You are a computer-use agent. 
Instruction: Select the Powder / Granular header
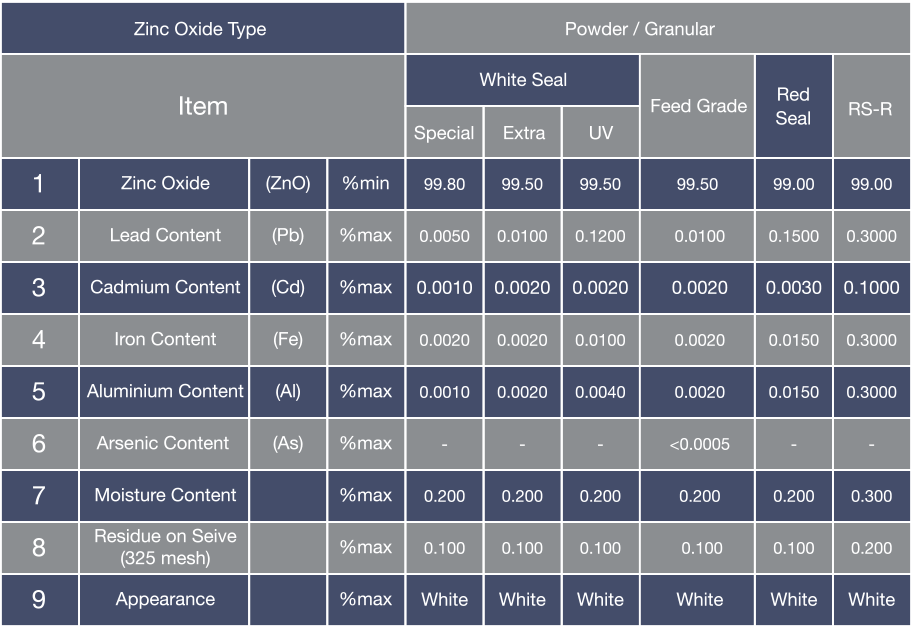[639, 28]
